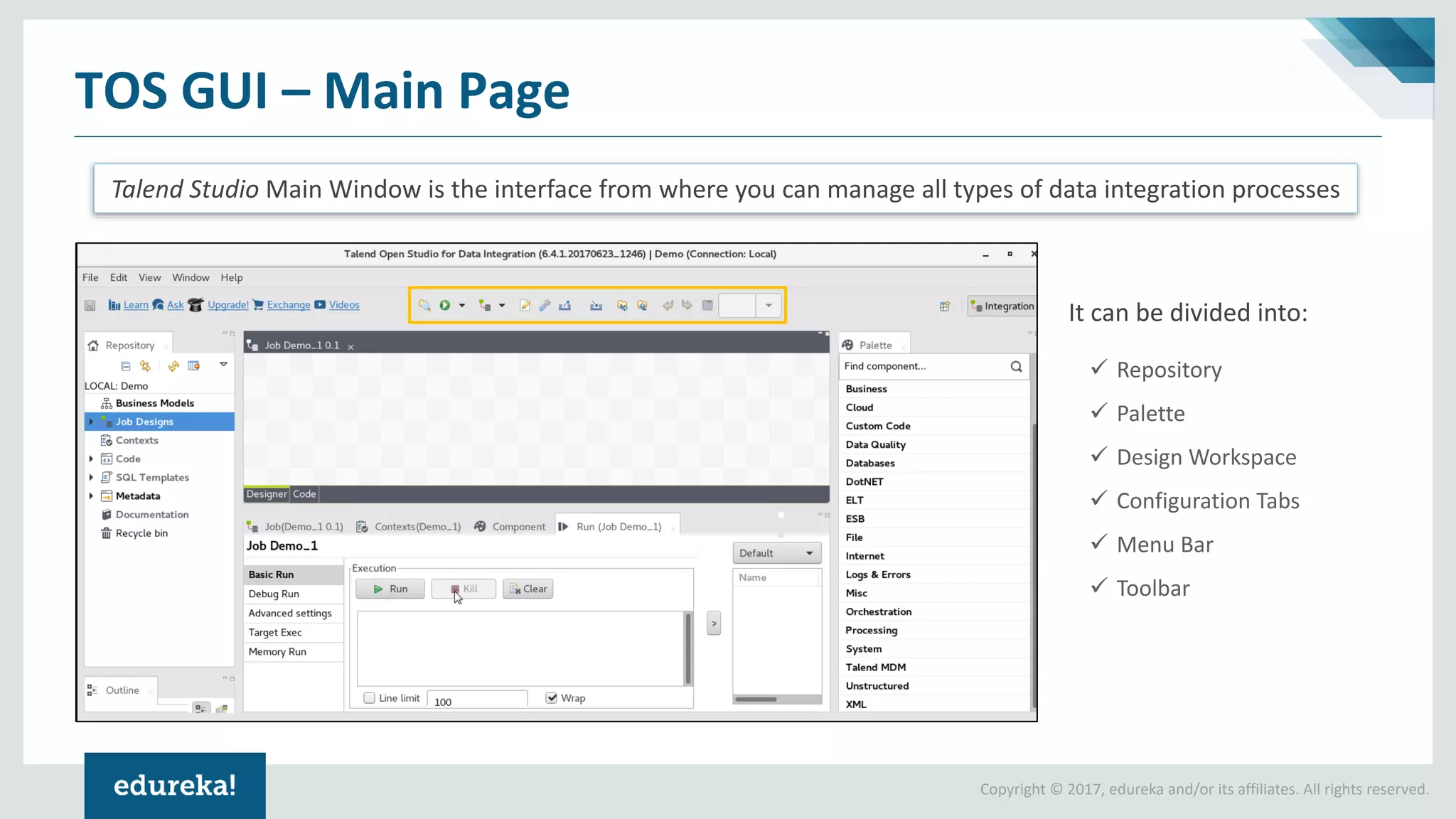Click the Repository filter icon
Viewport: 1456px width, 819px height.
(x=193, y=365)
